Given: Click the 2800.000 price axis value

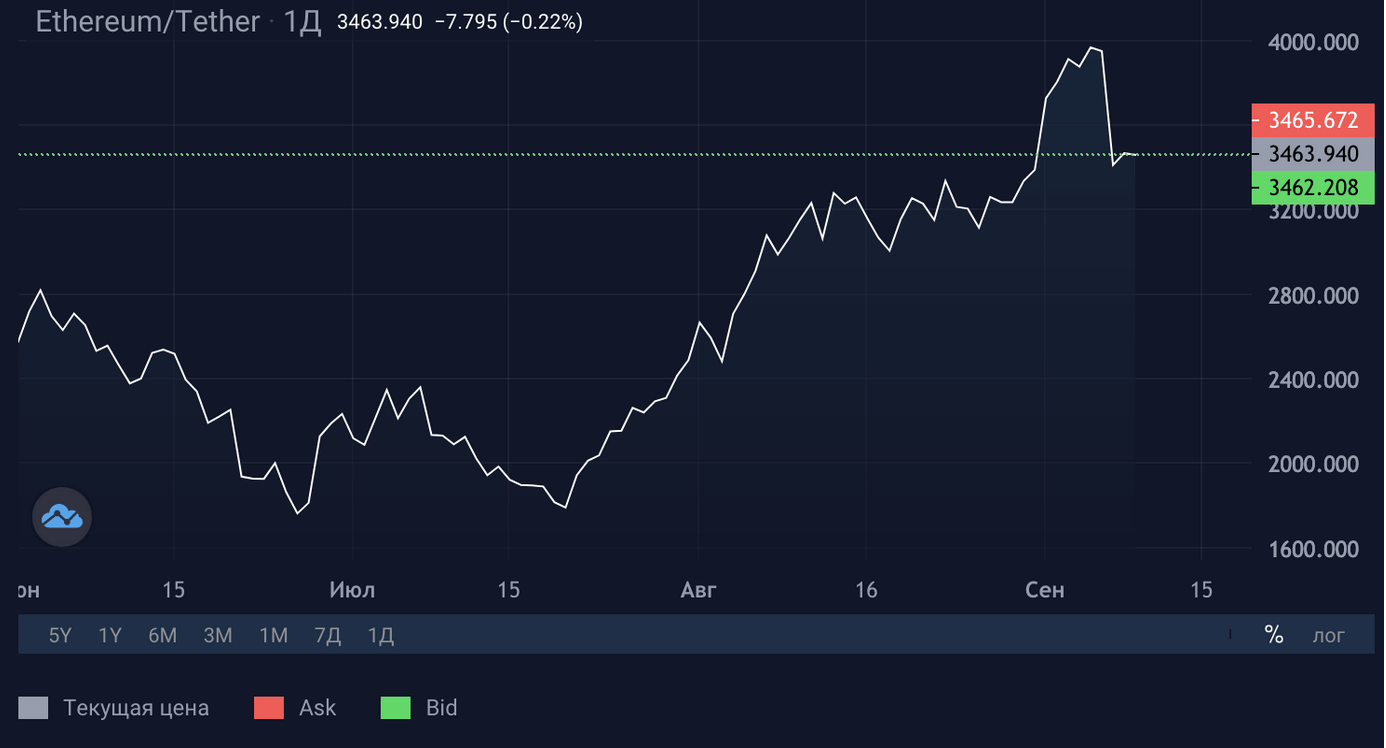Looking at the screenshot, I should pos(1313,296).
